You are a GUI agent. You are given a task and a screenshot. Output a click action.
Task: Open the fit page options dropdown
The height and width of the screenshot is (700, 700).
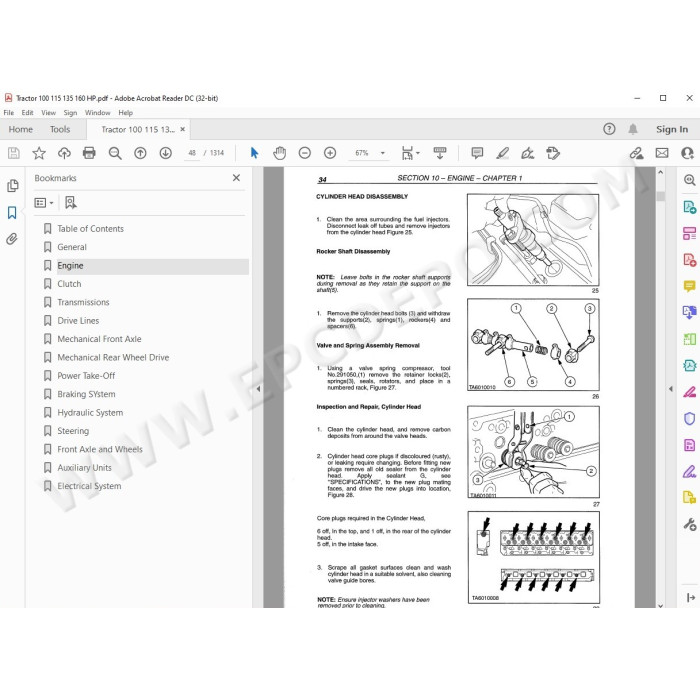coord(410,153)
